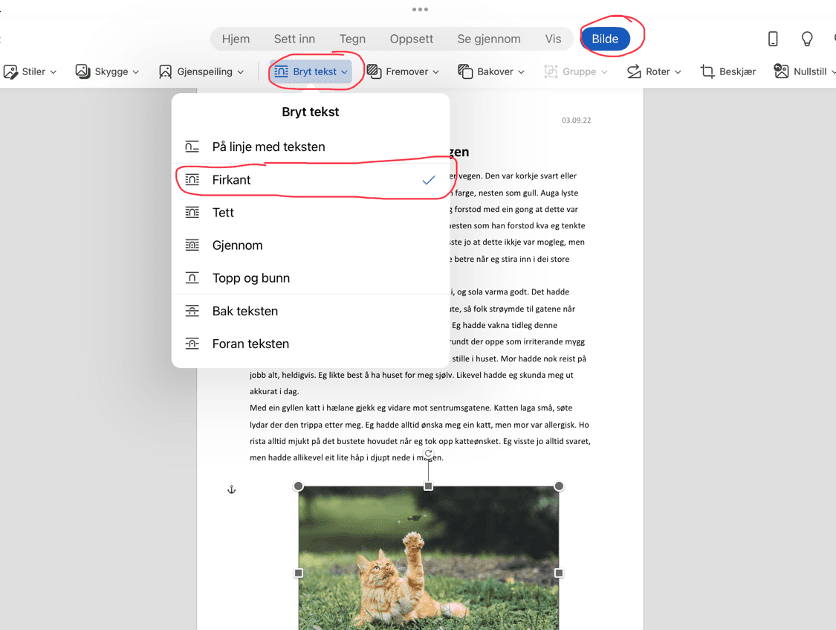Image resolution: width=836 pixels, height=630 pixels.
Task: Switch to the Sett inn tab
Action: (294, 39)
